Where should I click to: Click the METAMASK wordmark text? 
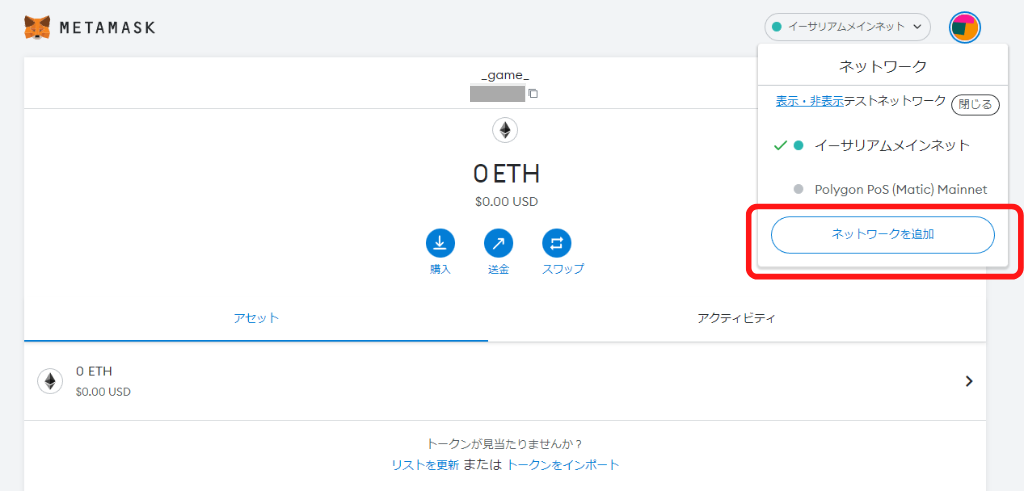click(x=107, y=28)
